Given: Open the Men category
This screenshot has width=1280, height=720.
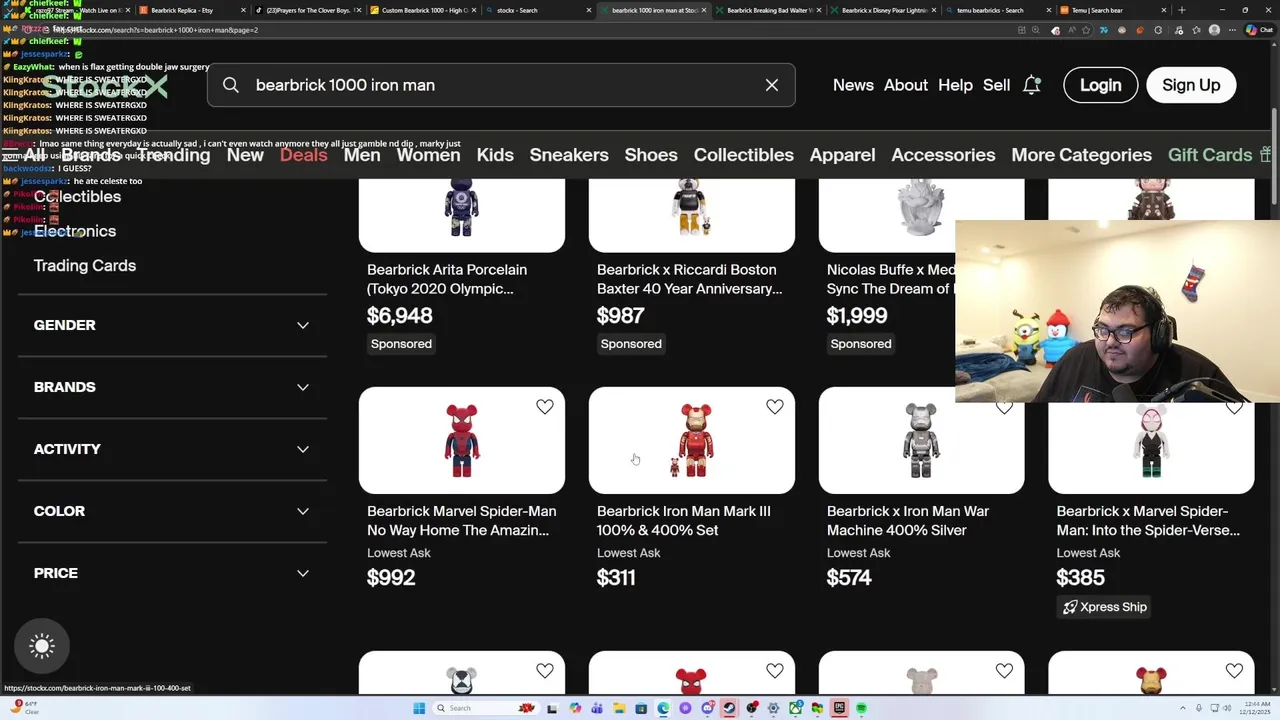Looking at the screenshot, I should click(362, 155).
